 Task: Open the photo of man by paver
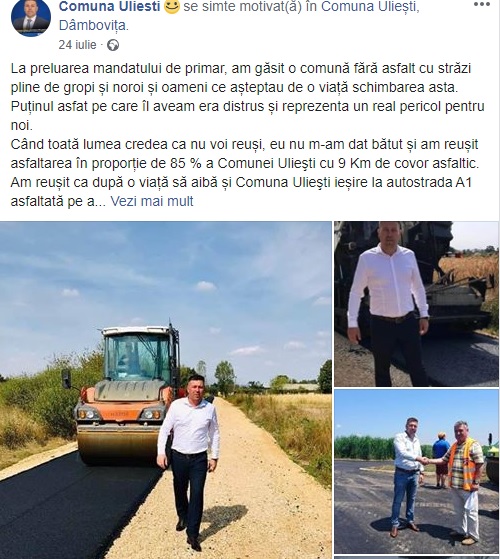tap(416, 304)
